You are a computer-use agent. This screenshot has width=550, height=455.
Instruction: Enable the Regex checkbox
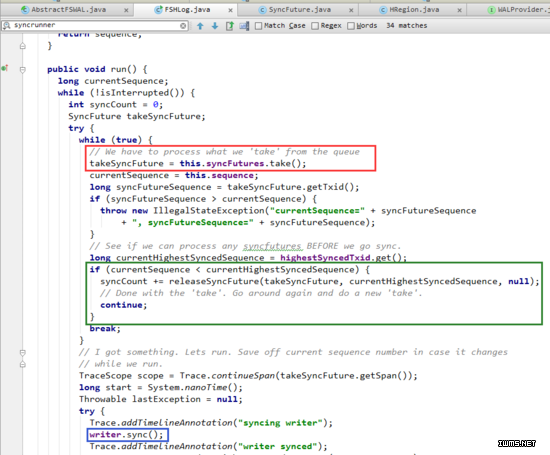(315, 26)
